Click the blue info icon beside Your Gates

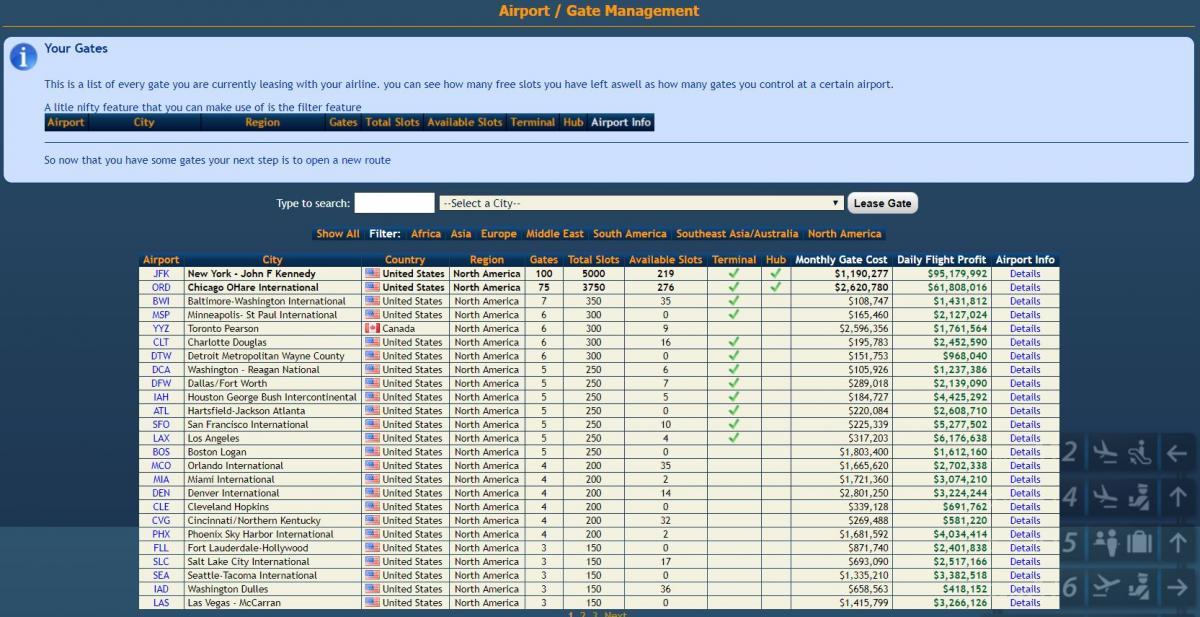tap(23, 57)
